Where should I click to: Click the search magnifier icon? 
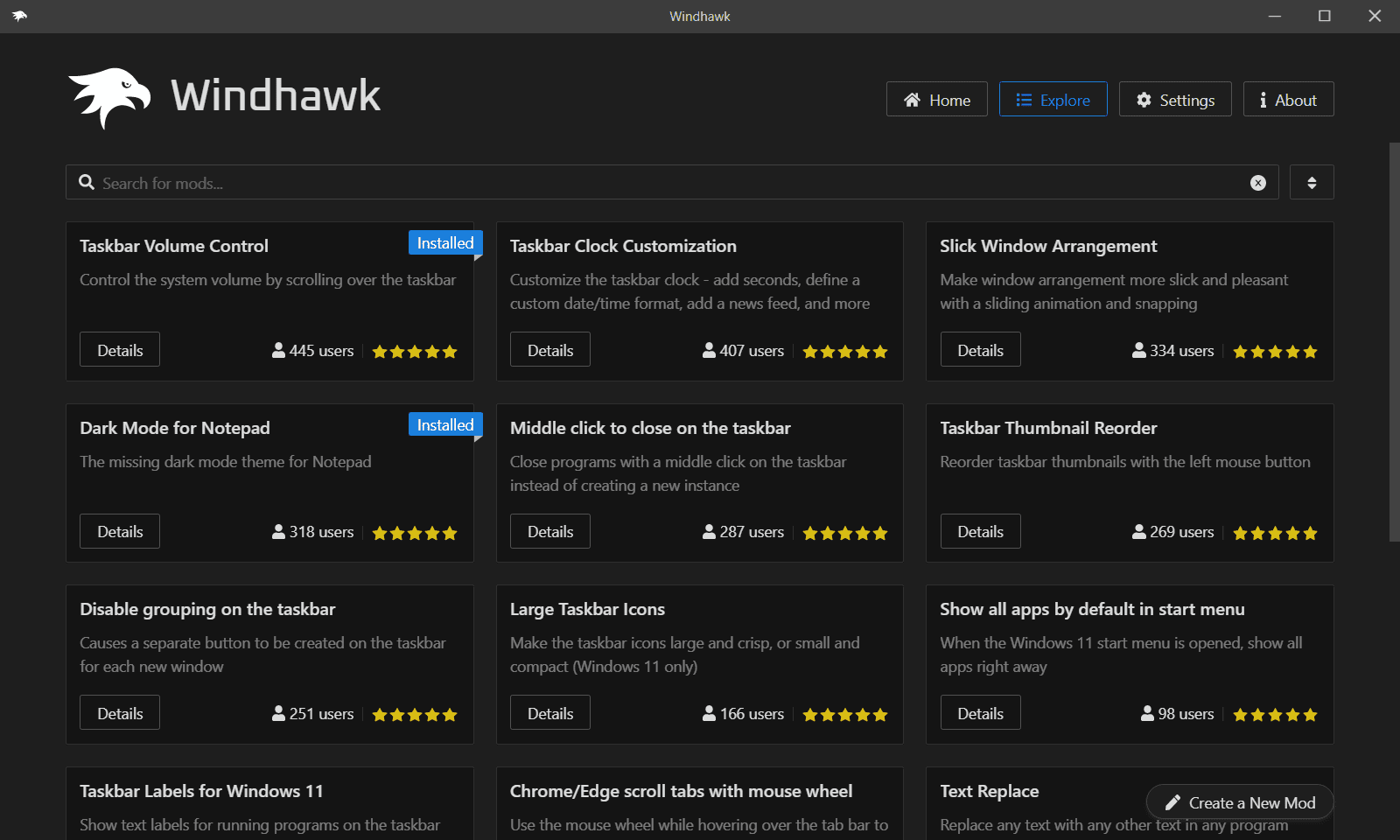[87, 182]
